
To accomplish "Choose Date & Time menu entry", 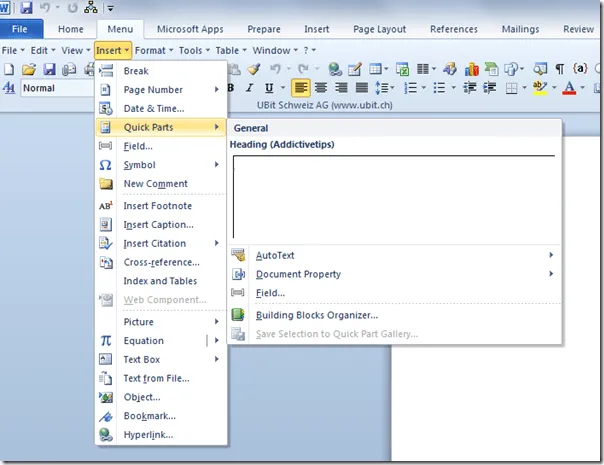I will (x=161, y=109).
